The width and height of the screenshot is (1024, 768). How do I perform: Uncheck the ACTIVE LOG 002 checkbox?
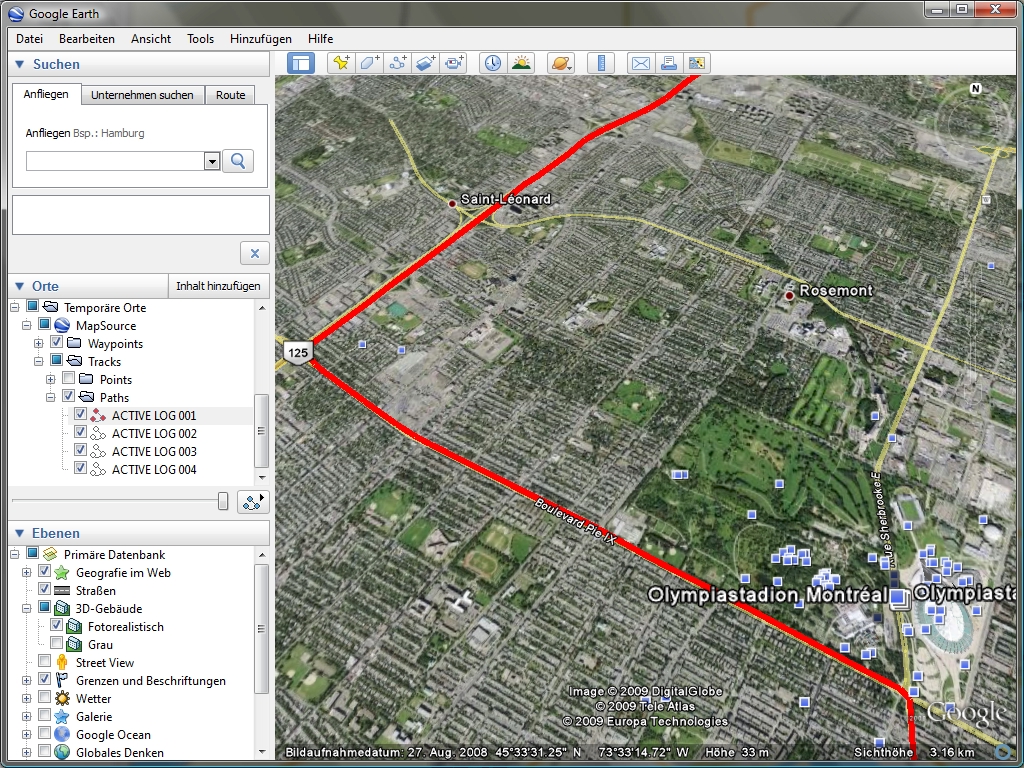80,432
